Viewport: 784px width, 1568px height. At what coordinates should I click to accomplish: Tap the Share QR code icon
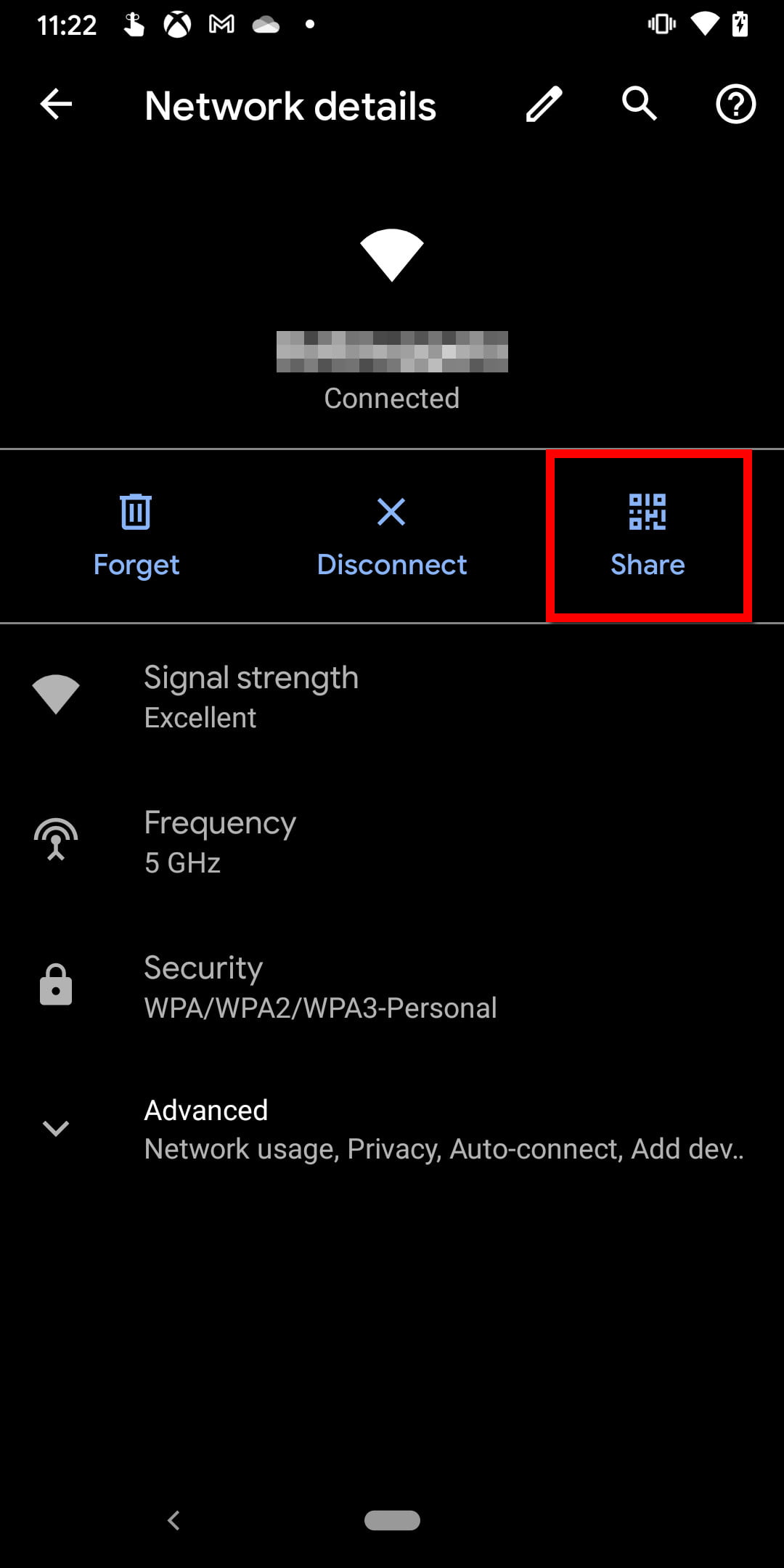pos(648,512)
